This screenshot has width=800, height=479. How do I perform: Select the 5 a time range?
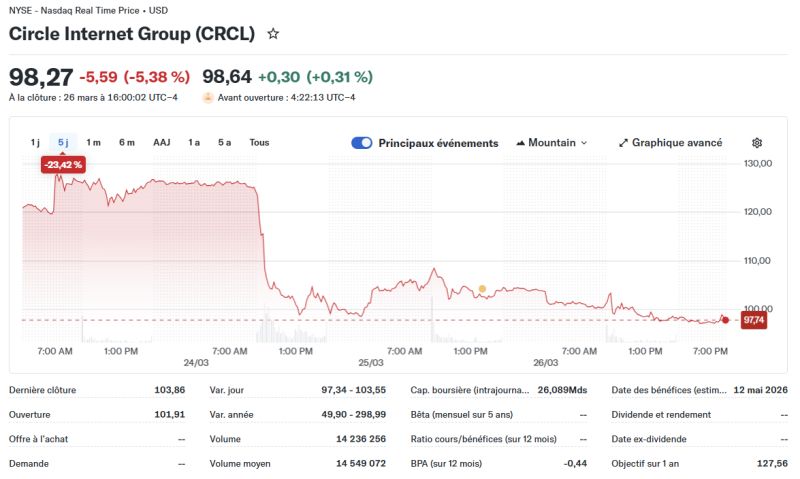[224, 142]
